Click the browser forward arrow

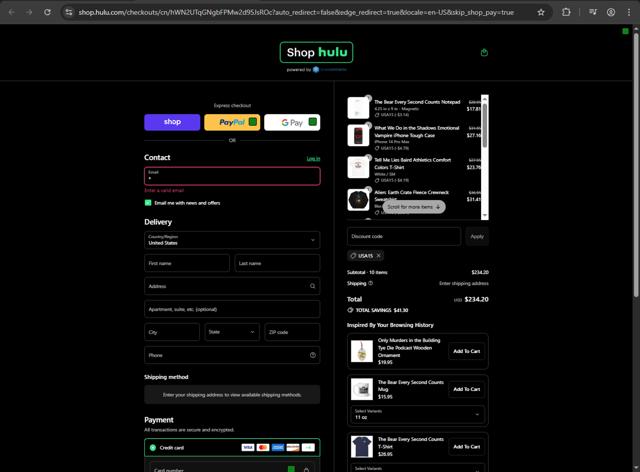tap(29, 12)
